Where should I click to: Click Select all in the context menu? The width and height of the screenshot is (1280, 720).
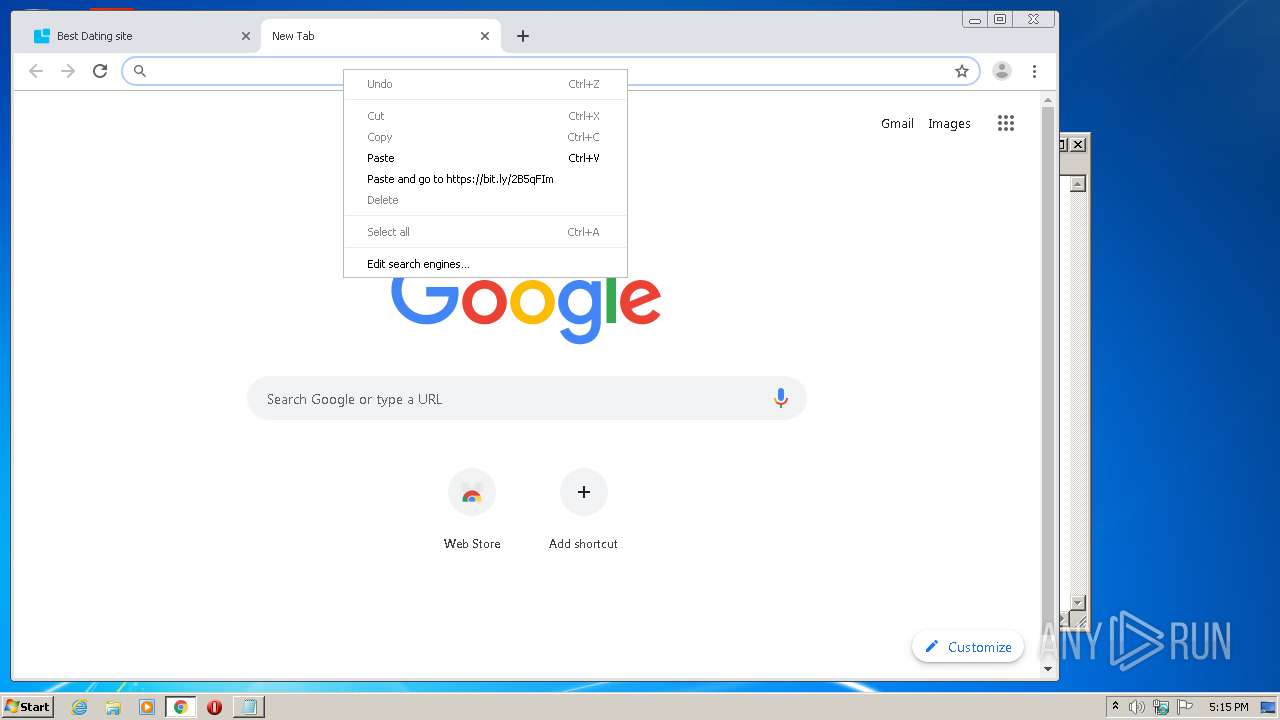(x=485, y=232)
